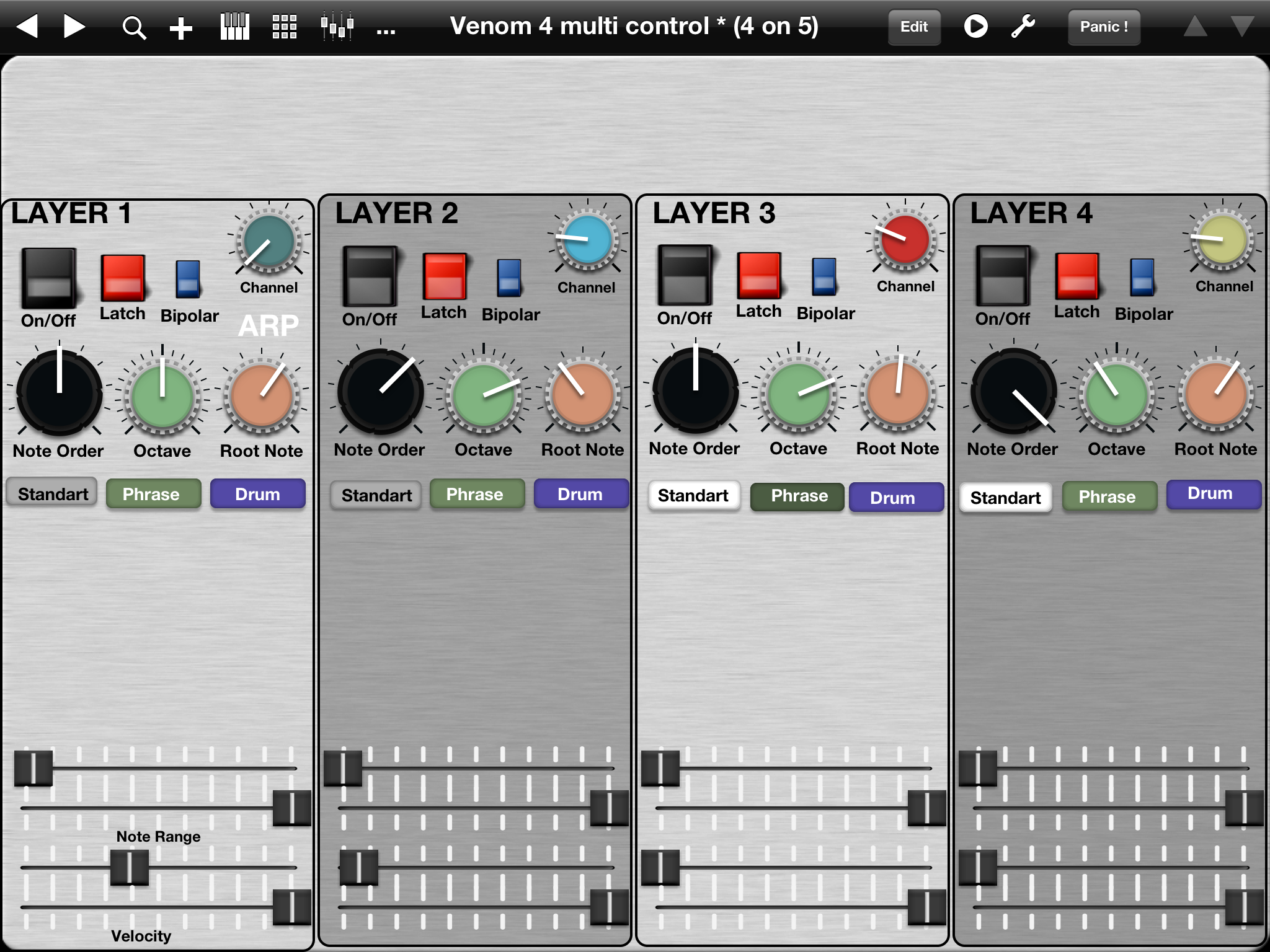Toggle the Layer 3 blue Bipolar switch
Viewport: 1270px width, 952px height.
tap(824, 276)
